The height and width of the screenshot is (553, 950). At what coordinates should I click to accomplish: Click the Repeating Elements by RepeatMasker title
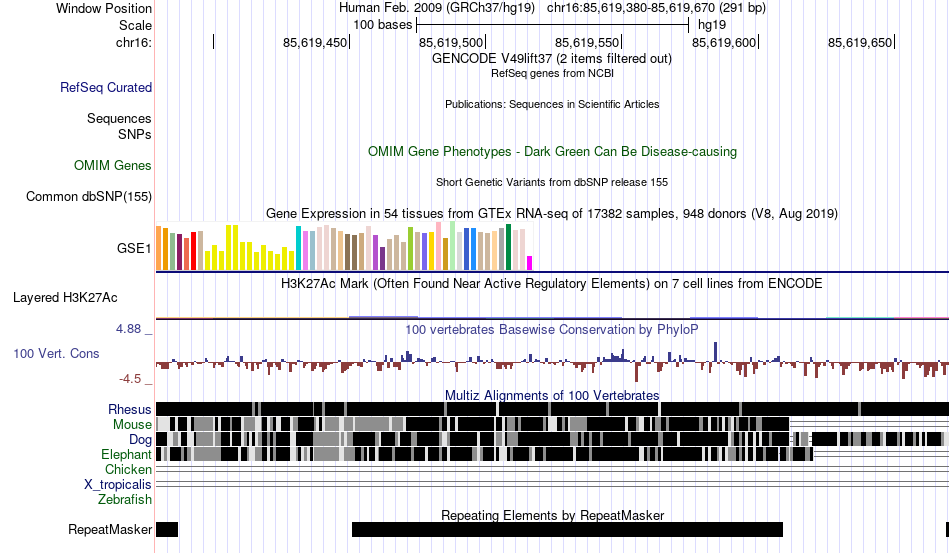(553, 515)
